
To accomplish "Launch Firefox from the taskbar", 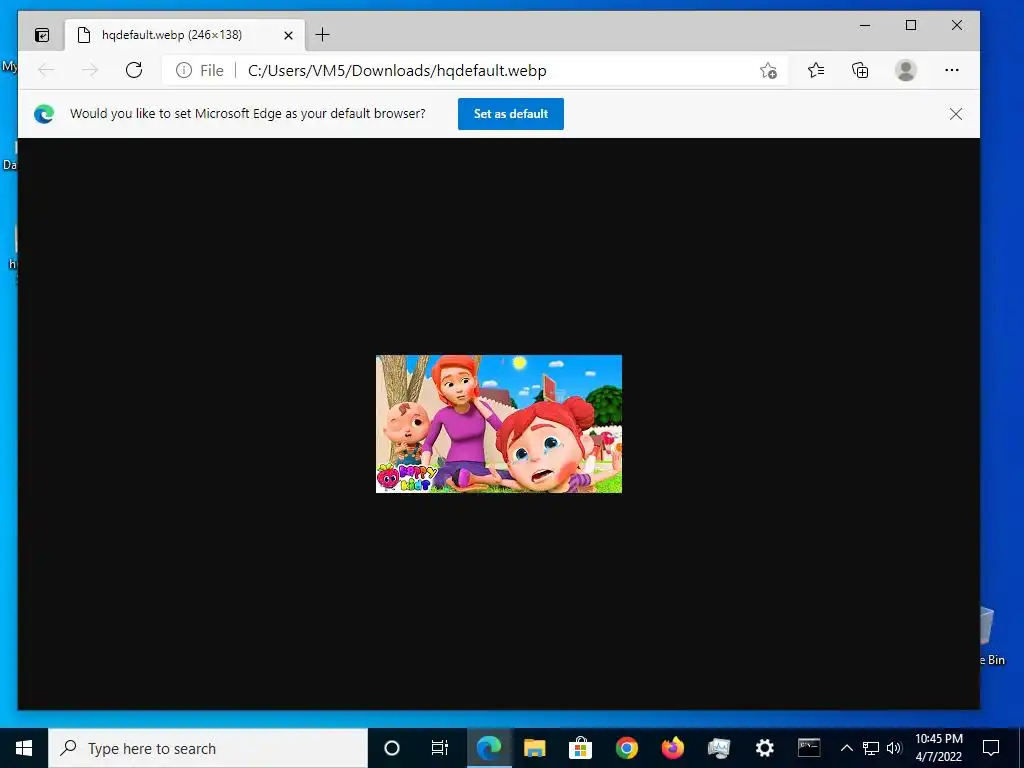I will 672,748.
